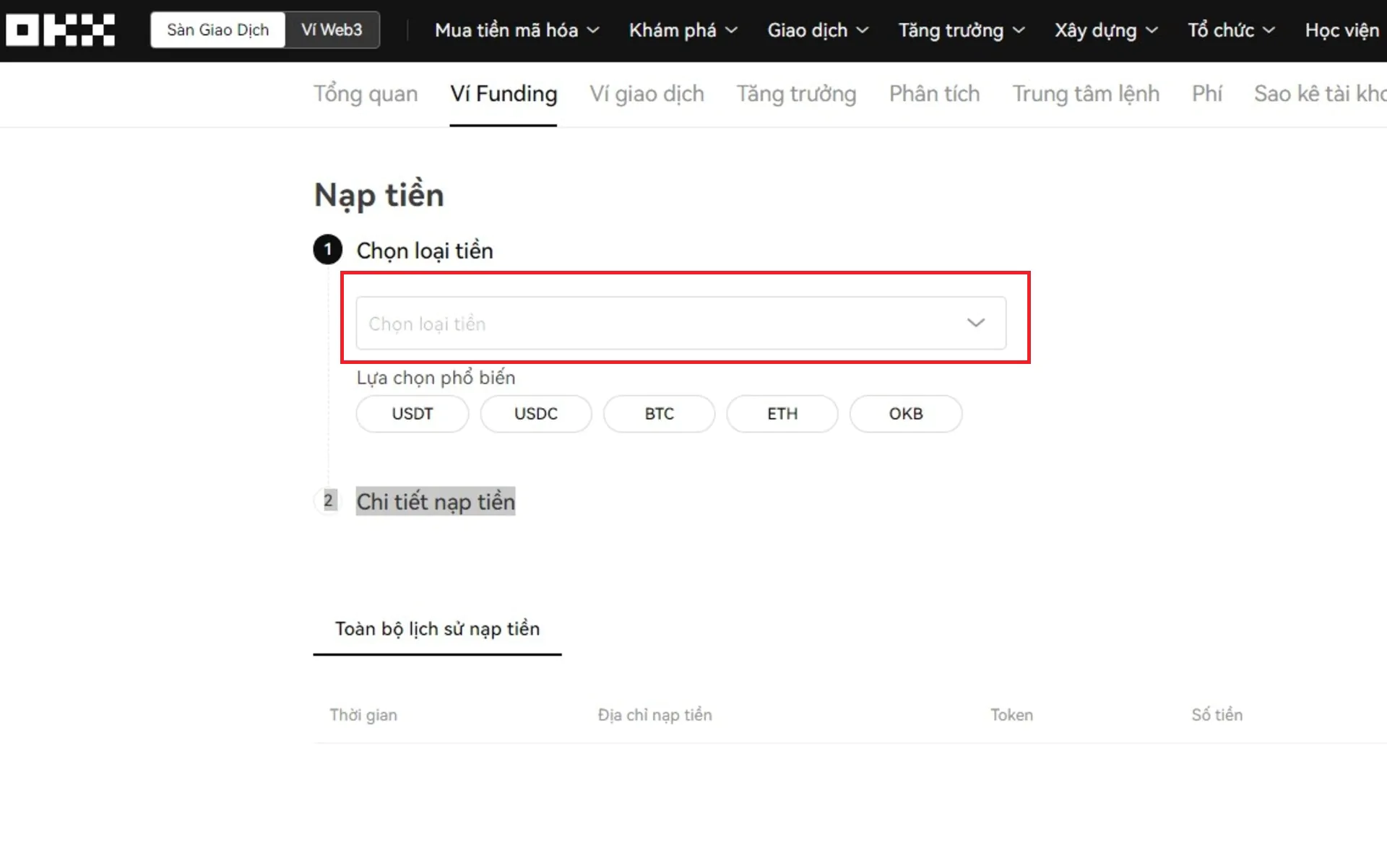Click Địa chỉ nạp tiền column header
1387x868 pixels.
(x=654, y=715)
